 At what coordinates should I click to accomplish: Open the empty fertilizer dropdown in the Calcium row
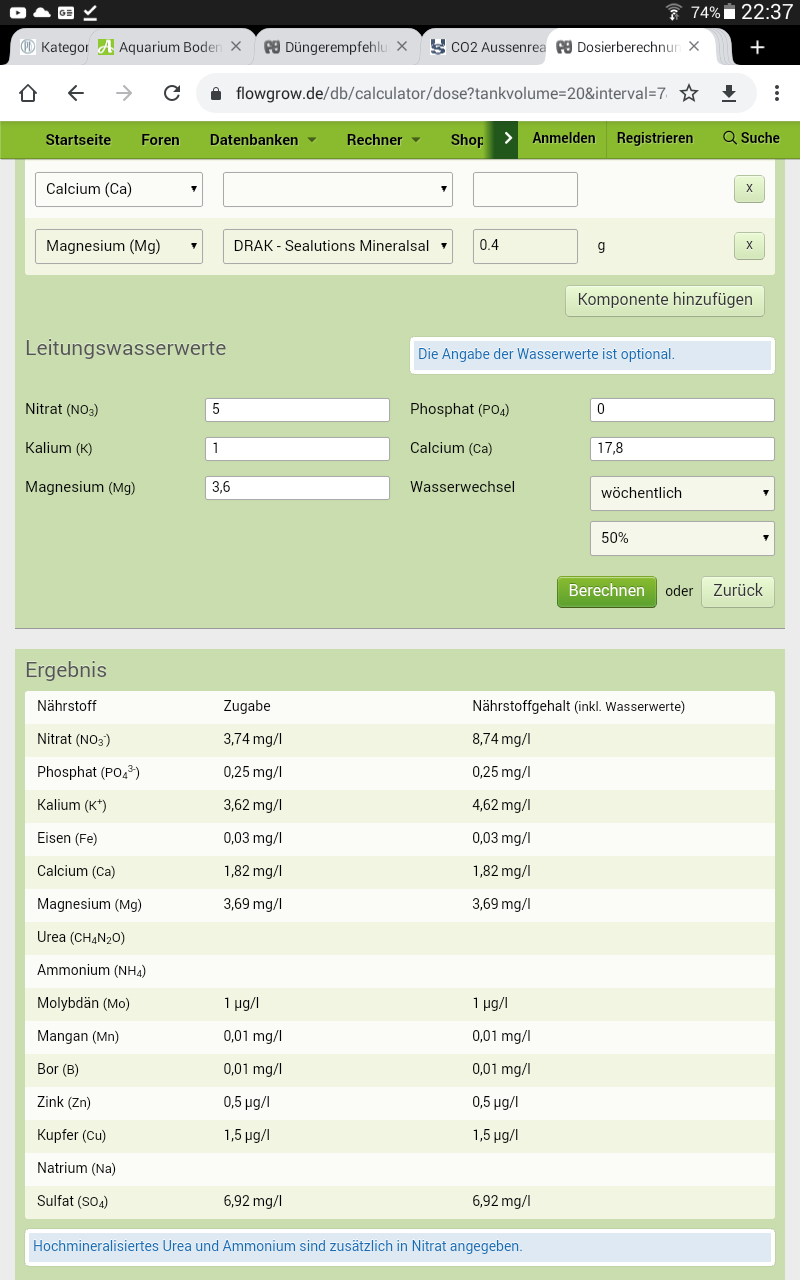click(338, 189)
